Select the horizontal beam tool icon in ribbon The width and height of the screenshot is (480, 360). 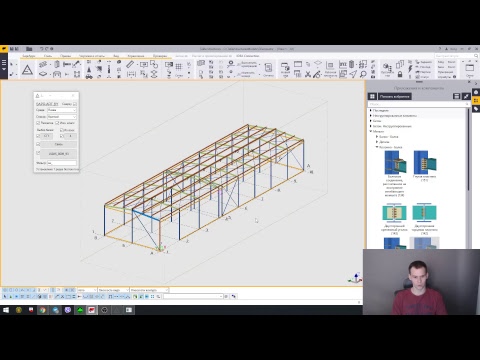[67, 64]
